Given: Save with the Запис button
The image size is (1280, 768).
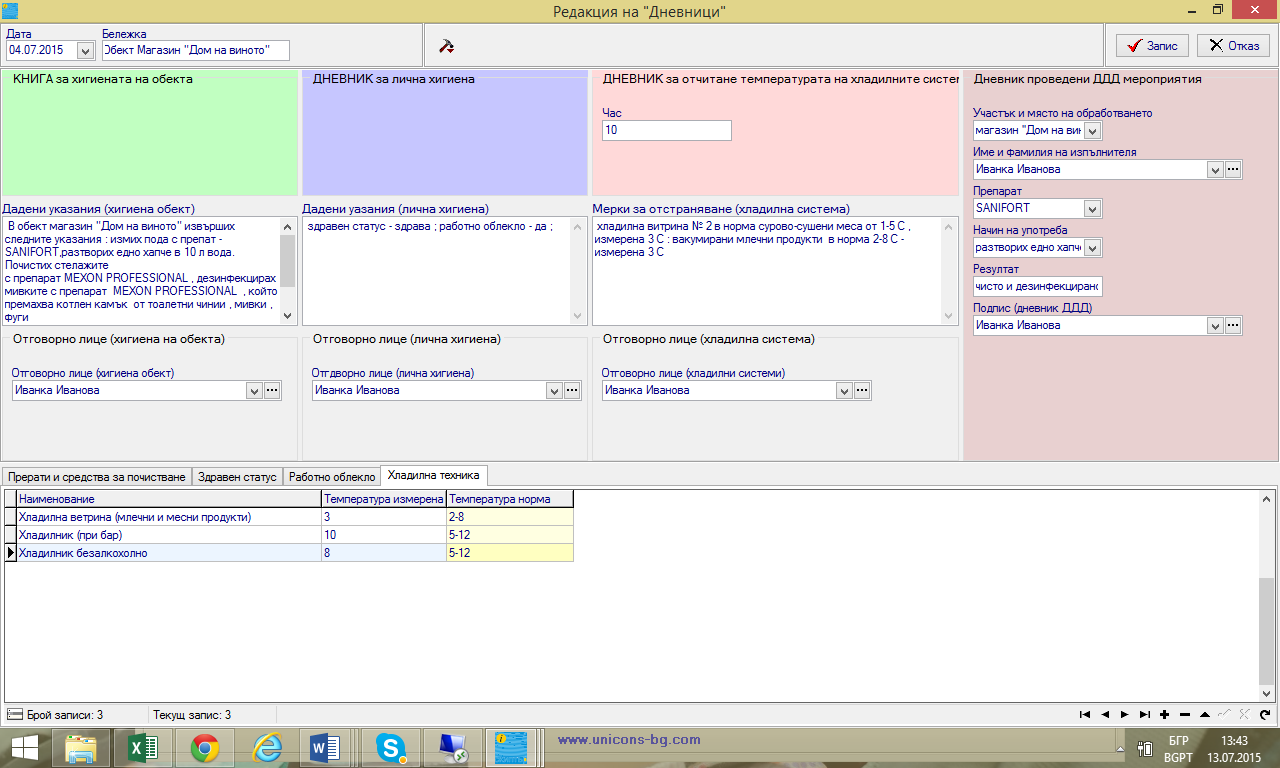Looking at the screenshot, I should click(x=1152, y=45).
